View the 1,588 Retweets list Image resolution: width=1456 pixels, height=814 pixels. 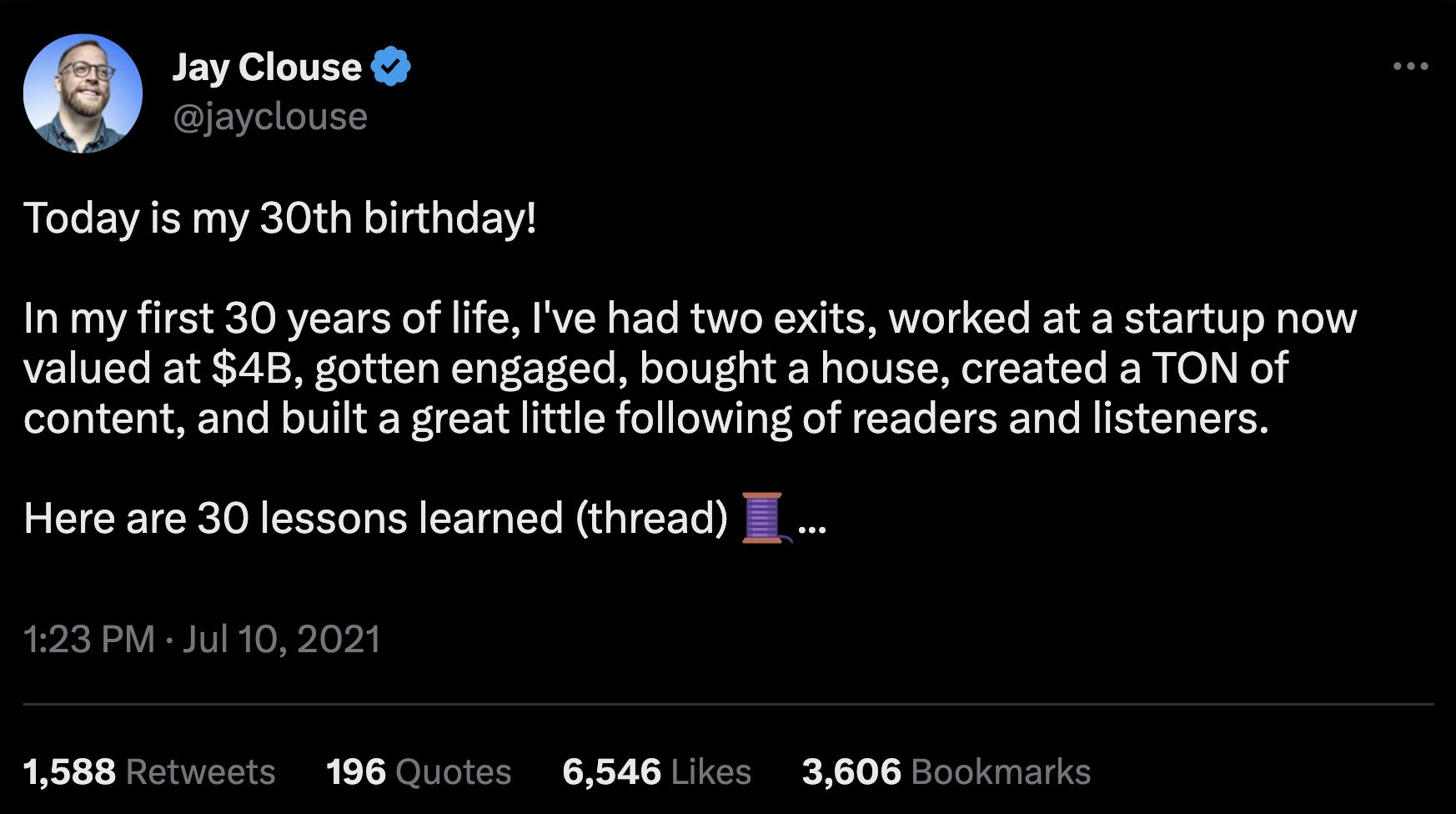coord(150,771)
